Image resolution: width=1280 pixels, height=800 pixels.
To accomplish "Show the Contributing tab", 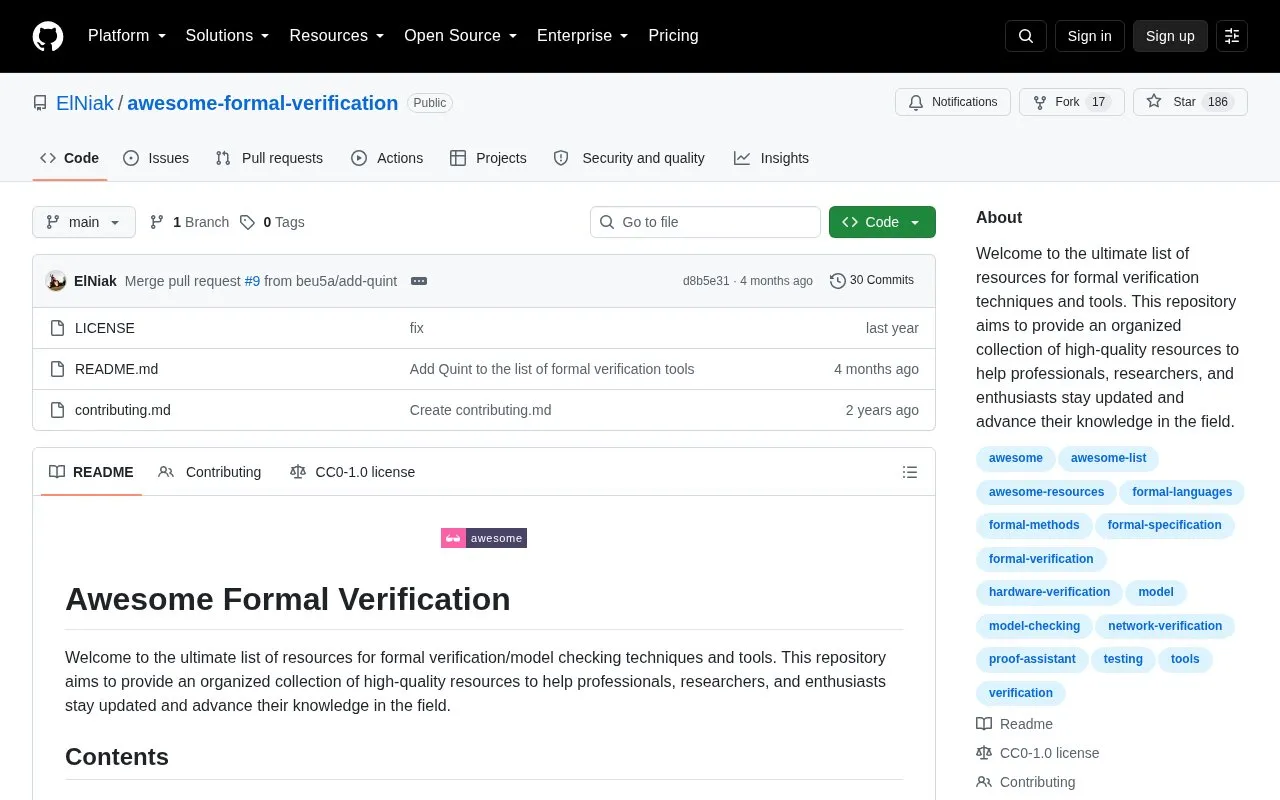I will pyautogui.click(x=210, y=472).
